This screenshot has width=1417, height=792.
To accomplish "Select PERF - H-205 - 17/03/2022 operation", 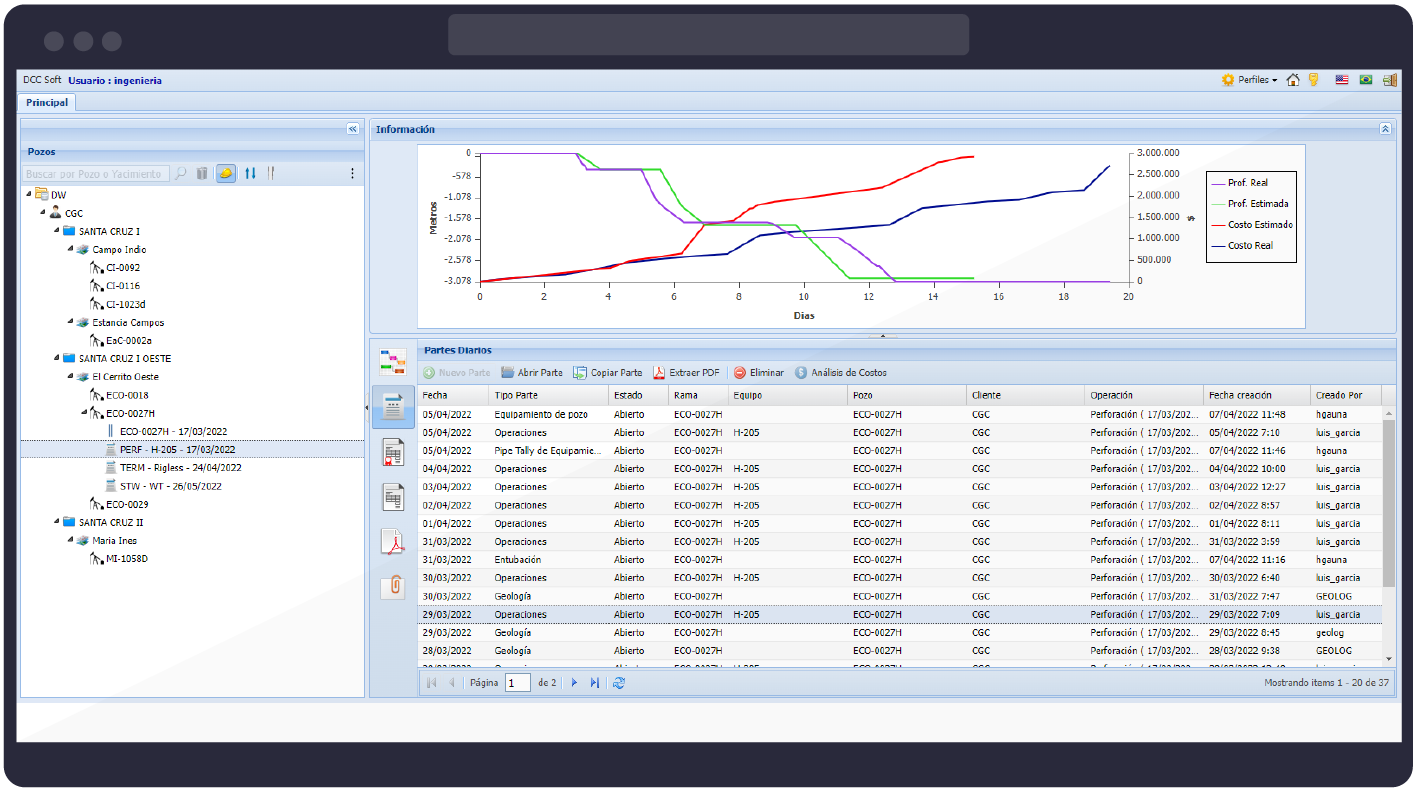I will 177,450.
